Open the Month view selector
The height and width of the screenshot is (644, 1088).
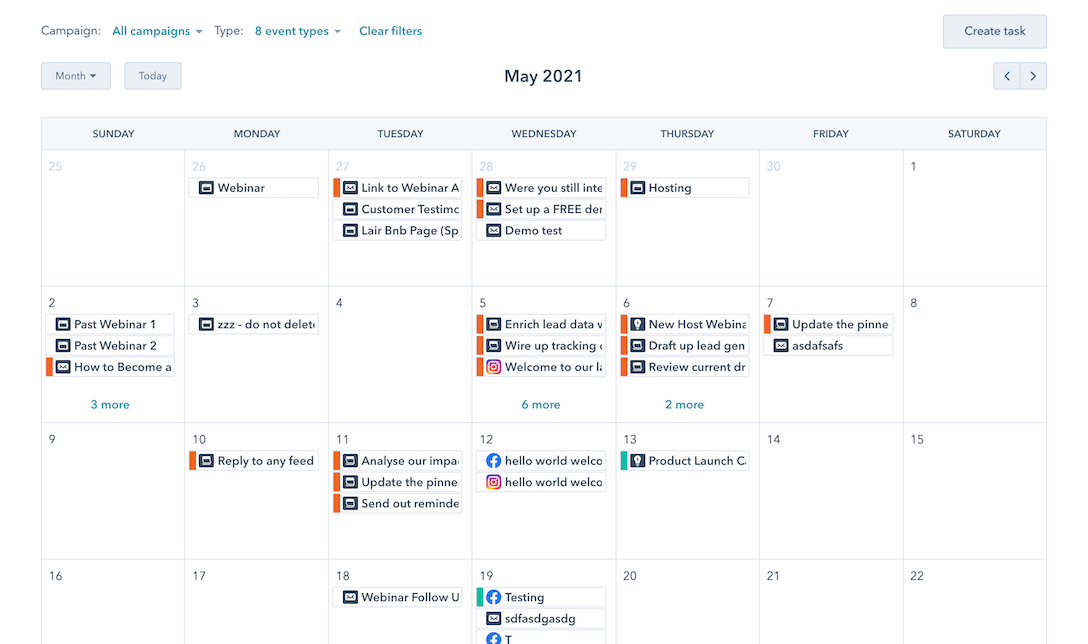[75, 75]
